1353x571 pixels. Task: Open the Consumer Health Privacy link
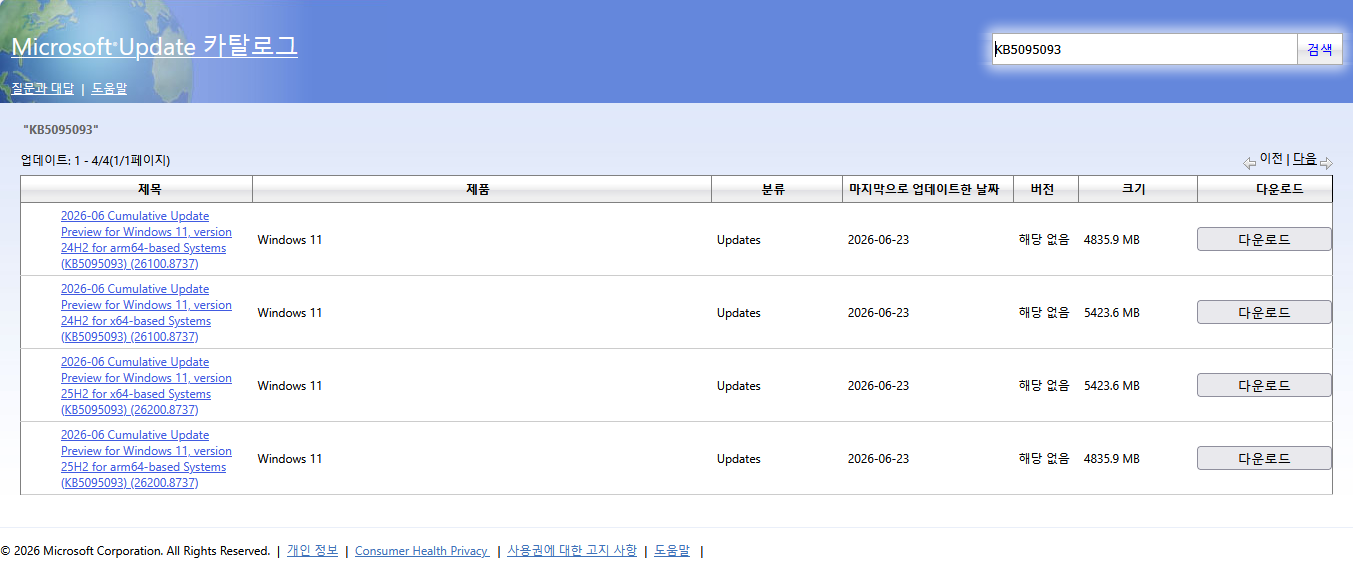(x=422, y=551)
